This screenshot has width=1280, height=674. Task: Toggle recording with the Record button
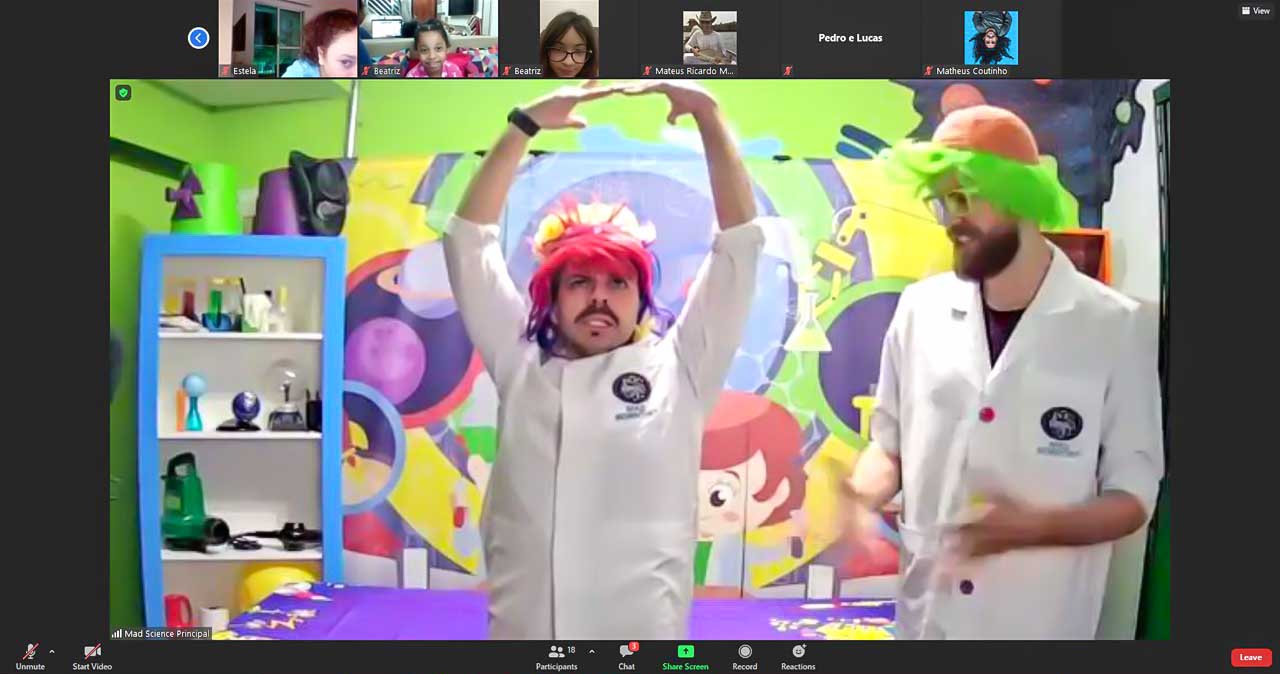click(x=744, y=652)
